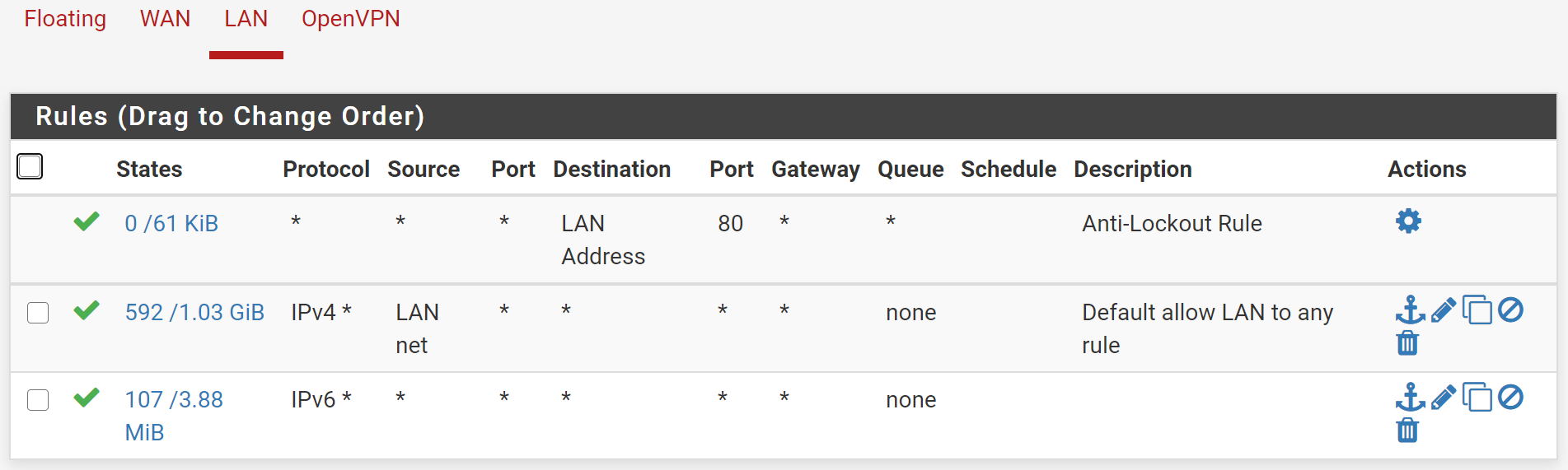Open Anti-Lockout Rule settings gear icon
Image resolution: width=1568 pixels, height=470 pixels.
tap(1408, 221)
